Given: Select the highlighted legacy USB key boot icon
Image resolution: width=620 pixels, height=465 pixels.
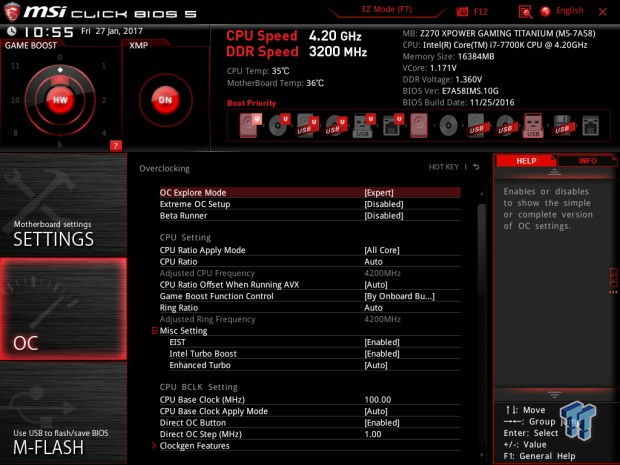Looking at the screenshot, I should (x=533, y=126).
